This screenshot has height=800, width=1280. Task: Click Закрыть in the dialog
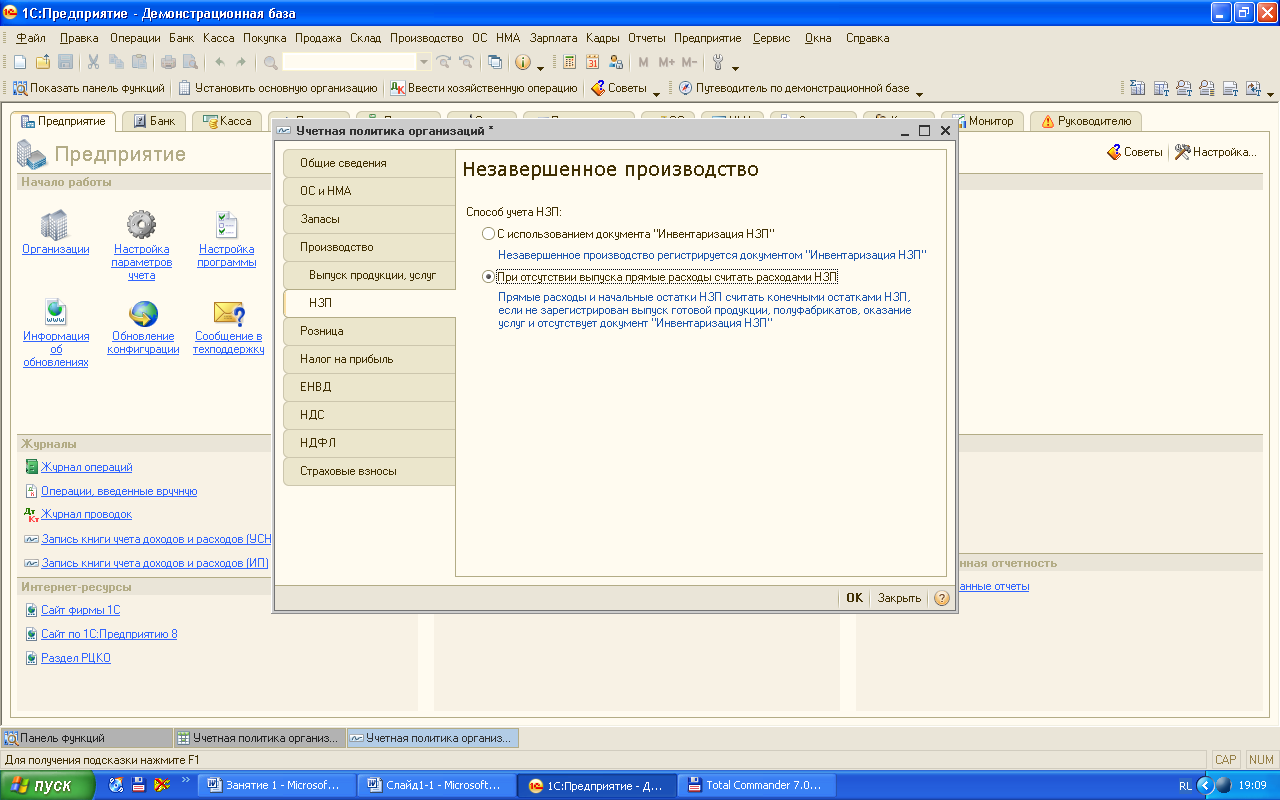[899, 598]
